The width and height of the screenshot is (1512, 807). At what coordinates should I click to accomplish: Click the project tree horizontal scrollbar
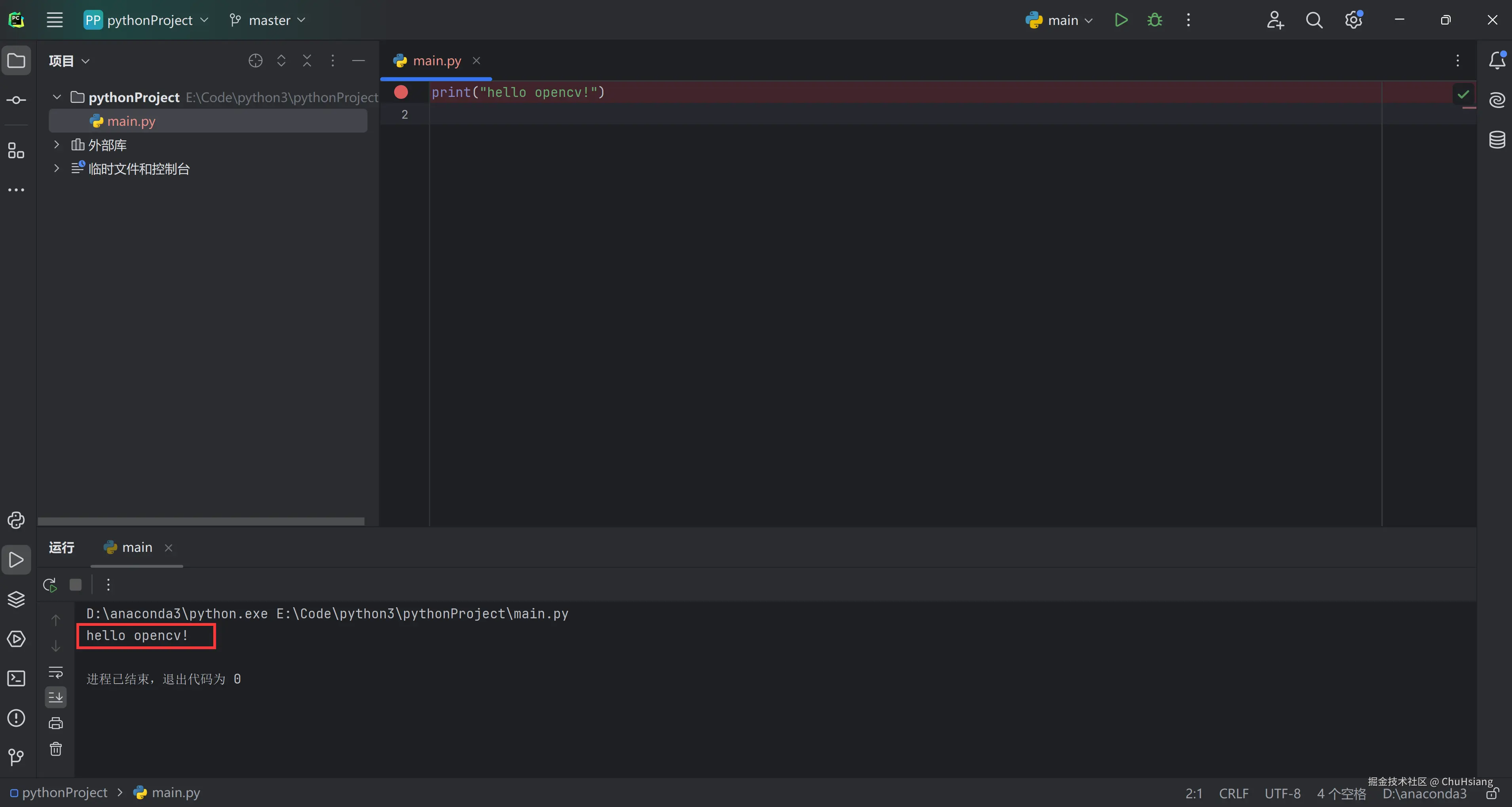[201, 521]
